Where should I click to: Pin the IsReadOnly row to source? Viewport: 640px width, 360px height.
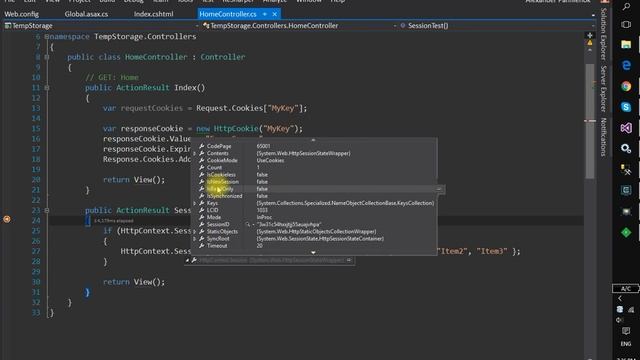(439, 189)
